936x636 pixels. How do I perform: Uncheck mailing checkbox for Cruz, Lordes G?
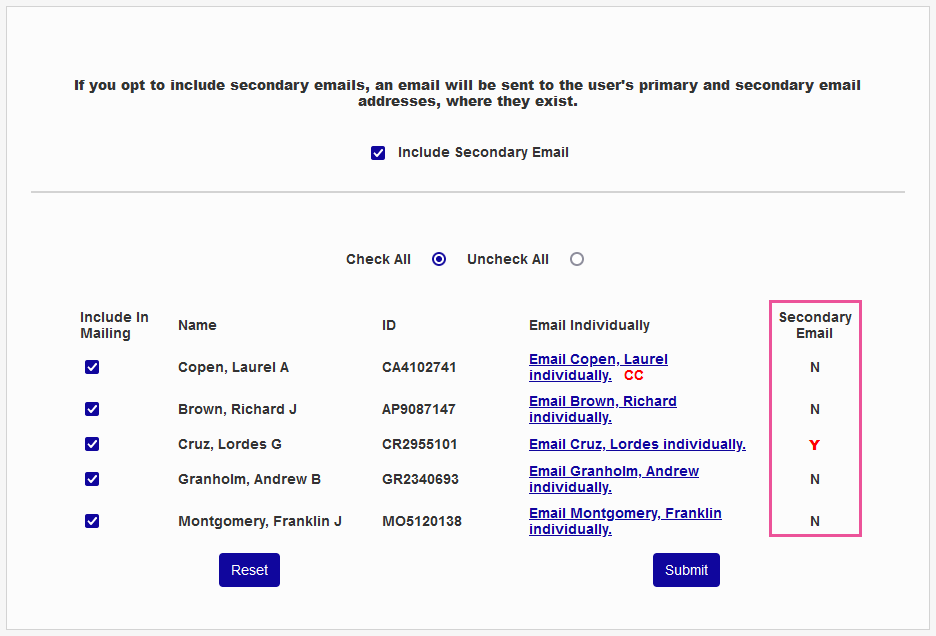92,444
